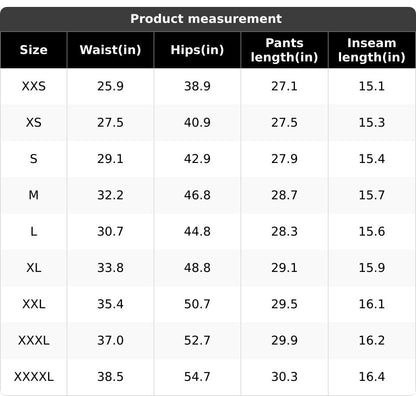The height and width of the screenshot is (396, 416).
Task: Click the Product measurement title bar
Action: tap(208, 19)
